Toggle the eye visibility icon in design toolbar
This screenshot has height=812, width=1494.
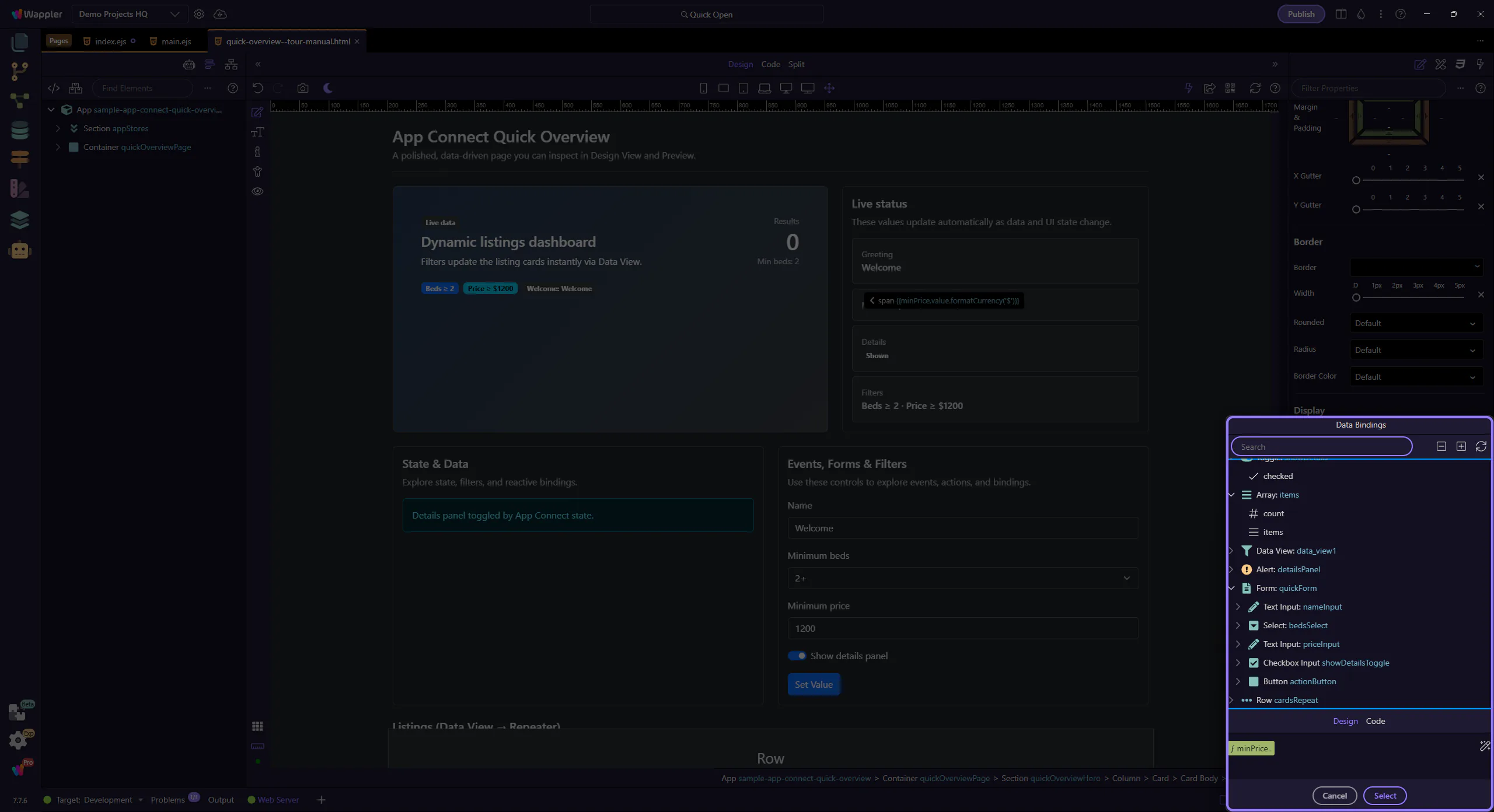(257, 191)
